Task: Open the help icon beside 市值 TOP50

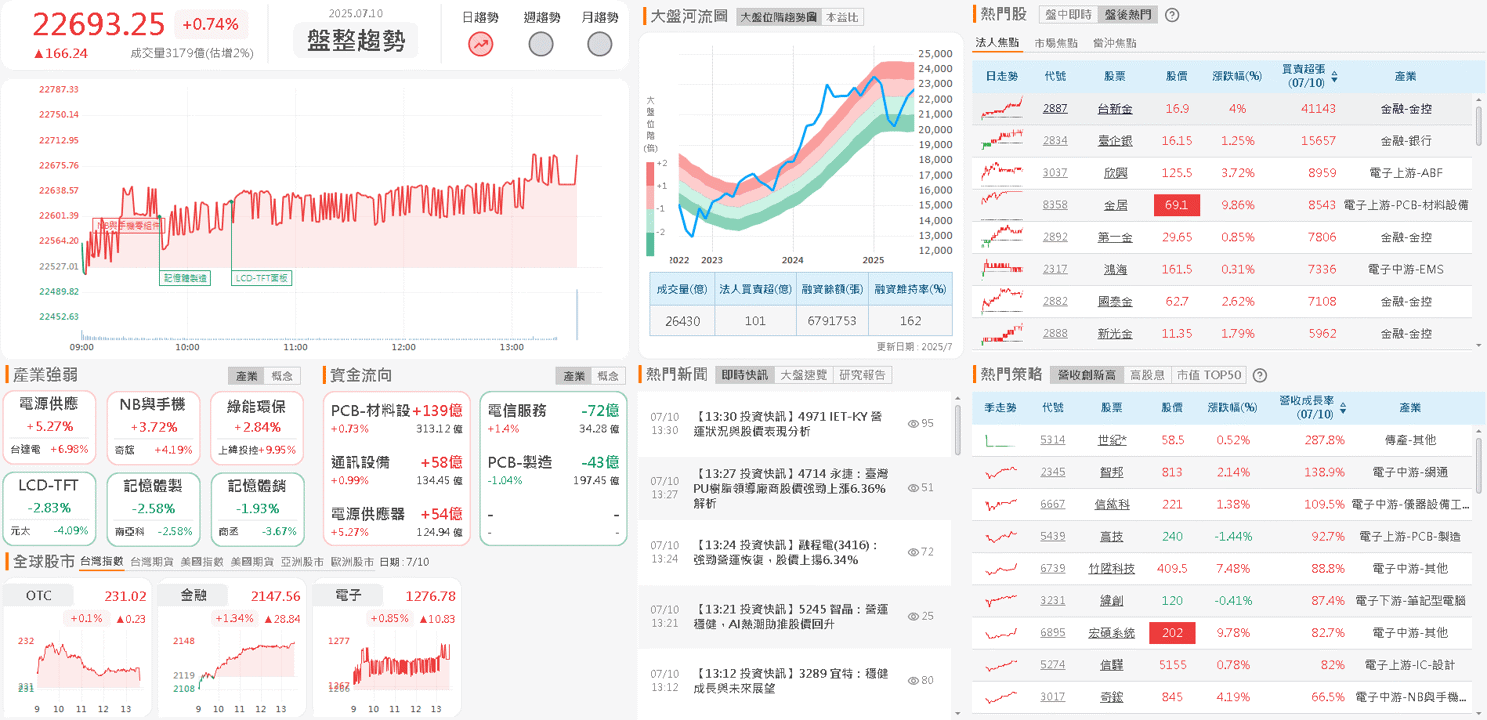Action: click(x=1260, y=375)
